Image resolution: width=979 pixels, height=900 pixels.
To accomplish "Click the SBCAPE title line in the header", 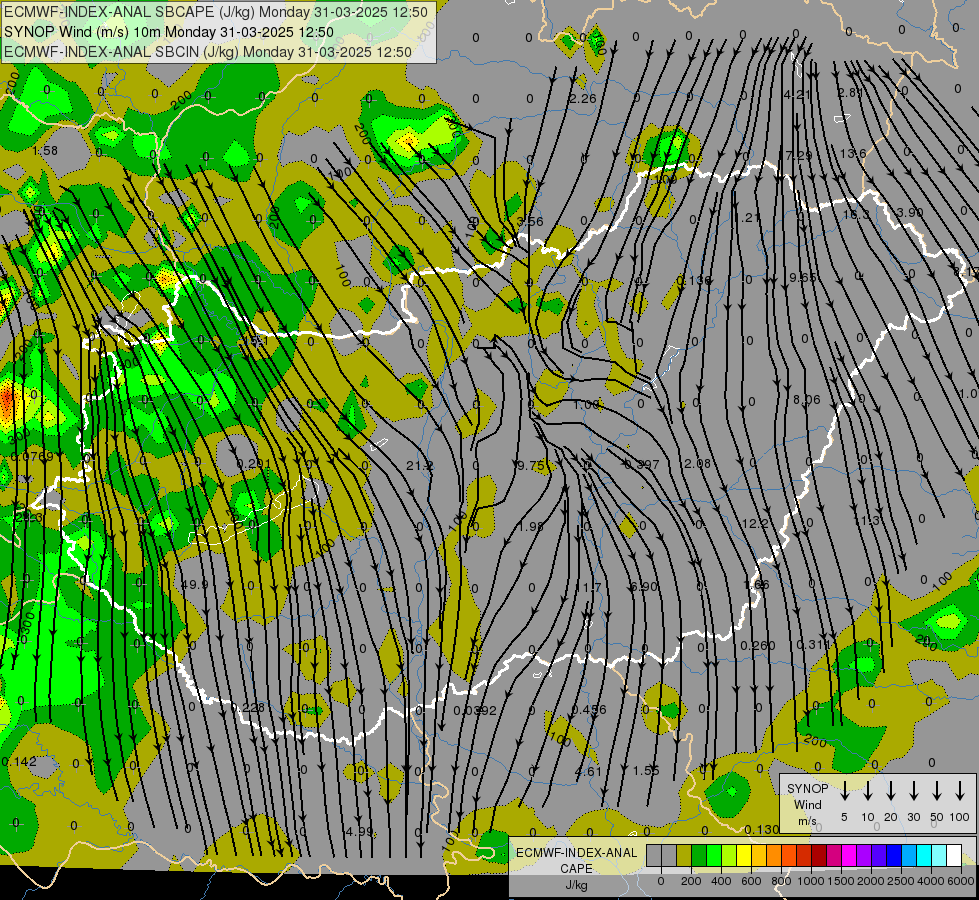I will (x=216, y=12).
